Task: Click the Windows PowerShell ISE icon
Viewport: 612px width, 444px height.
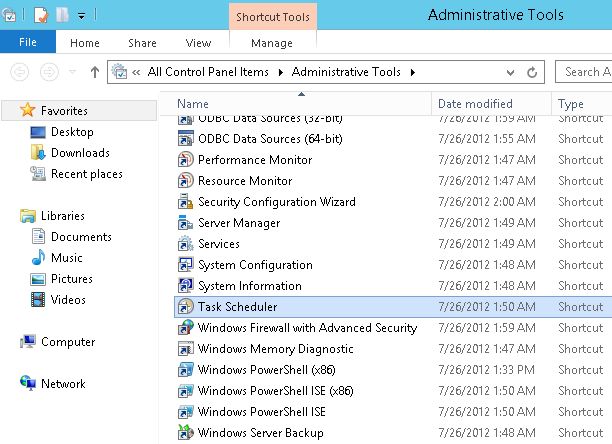Action: pos(185,412)
